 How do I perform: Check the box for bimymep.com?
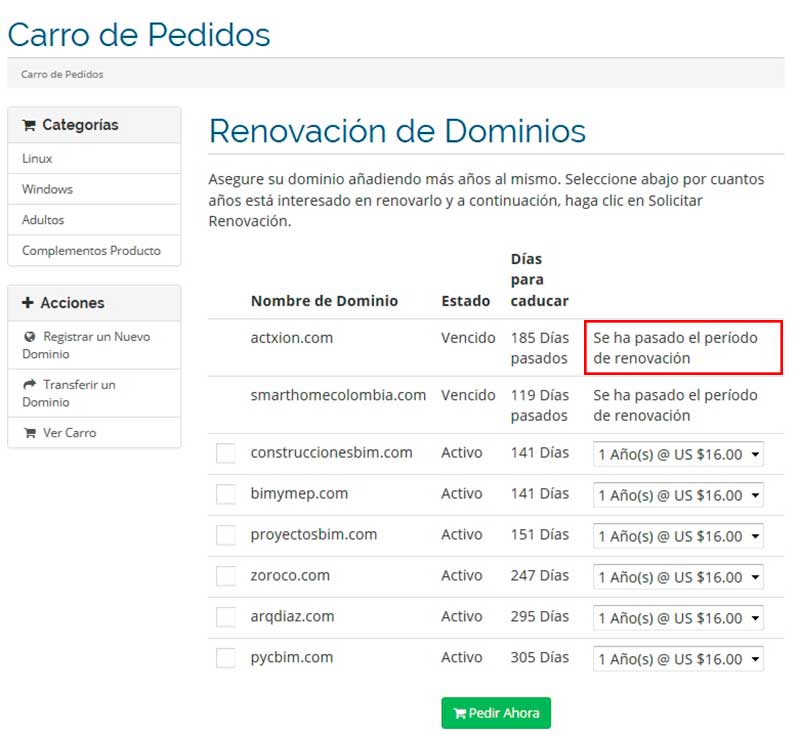coord(226,494)
